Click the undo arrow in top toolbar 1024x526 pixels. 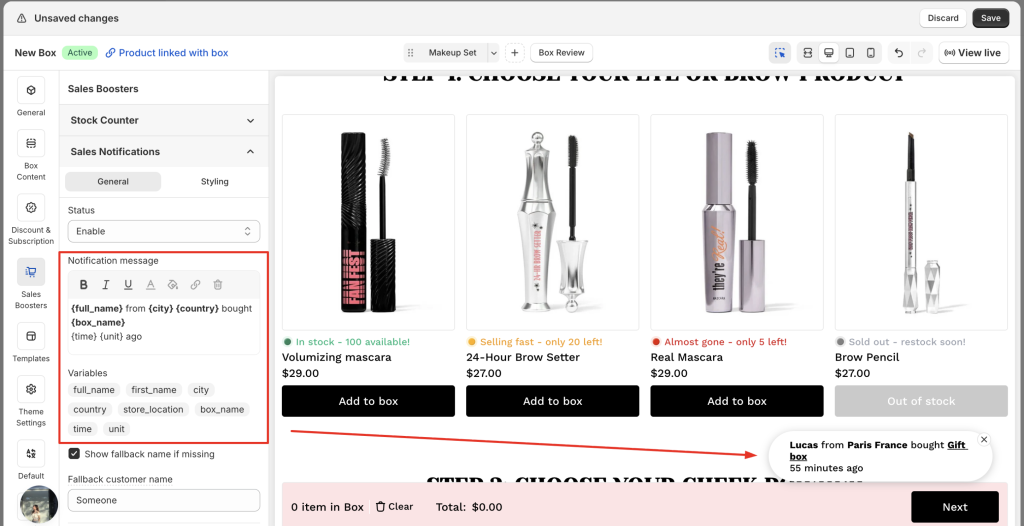coord(899,52)
